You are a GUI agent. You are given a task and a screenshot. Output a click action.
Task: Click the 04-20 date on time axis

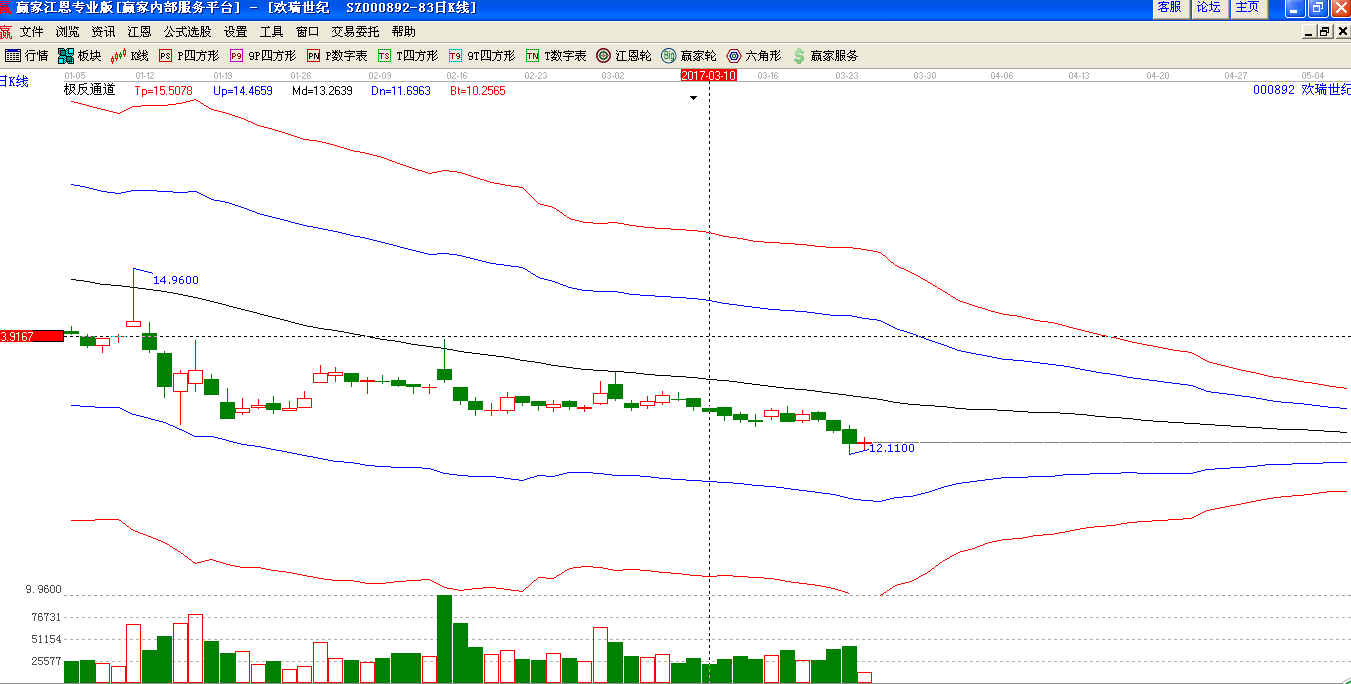click(x=1158, y=75)
